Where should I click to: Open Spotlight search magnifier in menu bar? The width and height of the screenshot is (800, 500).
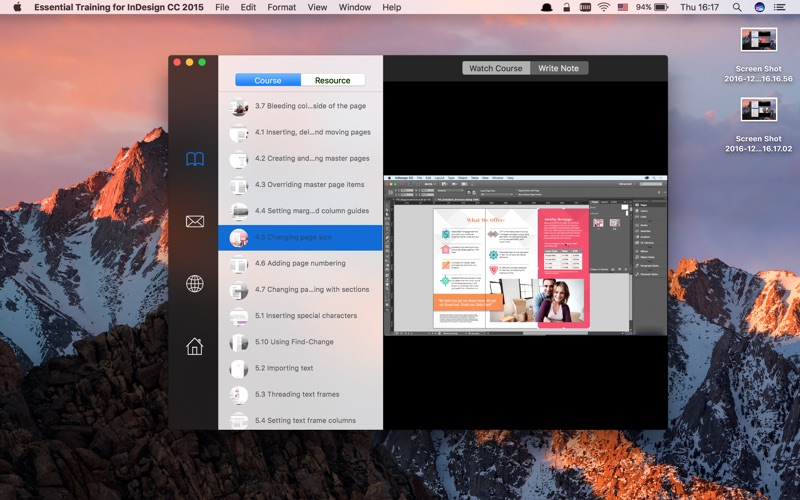coord(737,7)
